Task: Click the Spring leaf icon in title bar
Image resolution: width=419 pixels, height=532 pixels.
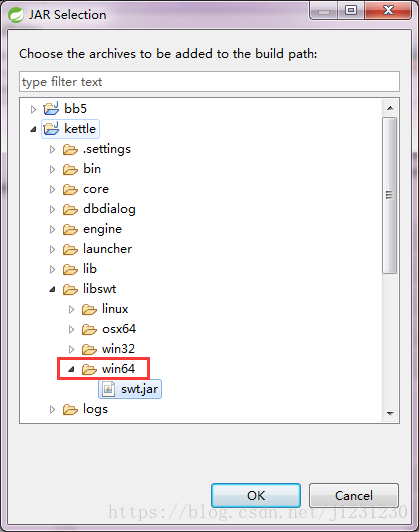Action: click(16, 15)
